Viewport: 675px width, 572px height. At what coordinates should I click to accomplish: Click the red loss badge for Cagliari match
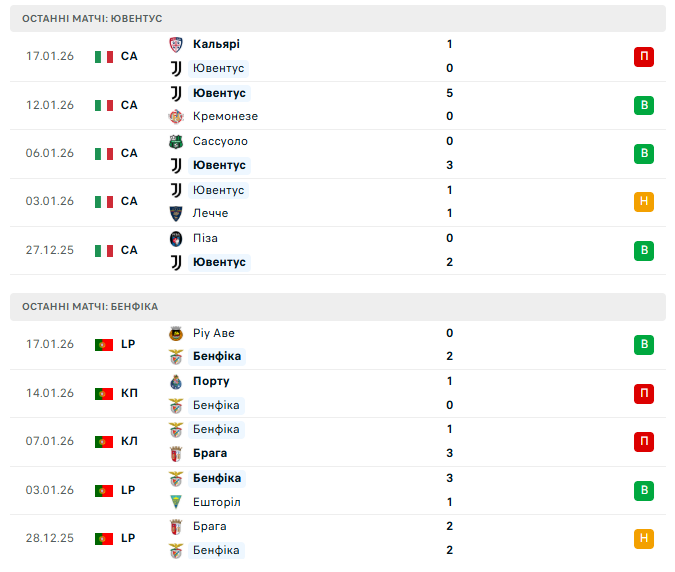click(644, 56)
